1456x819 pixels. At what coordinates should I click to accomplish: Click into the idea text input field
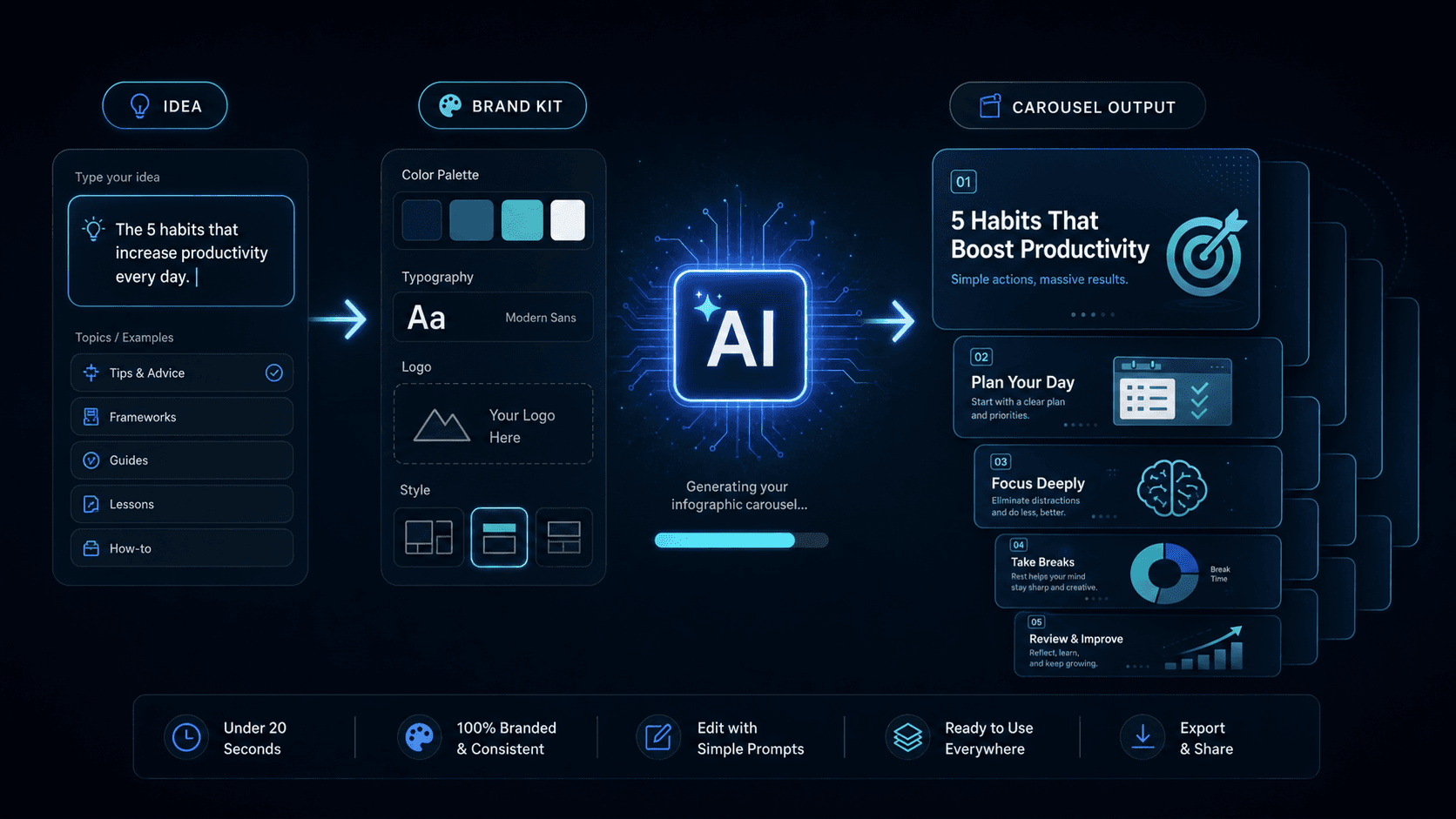point(181,251)
